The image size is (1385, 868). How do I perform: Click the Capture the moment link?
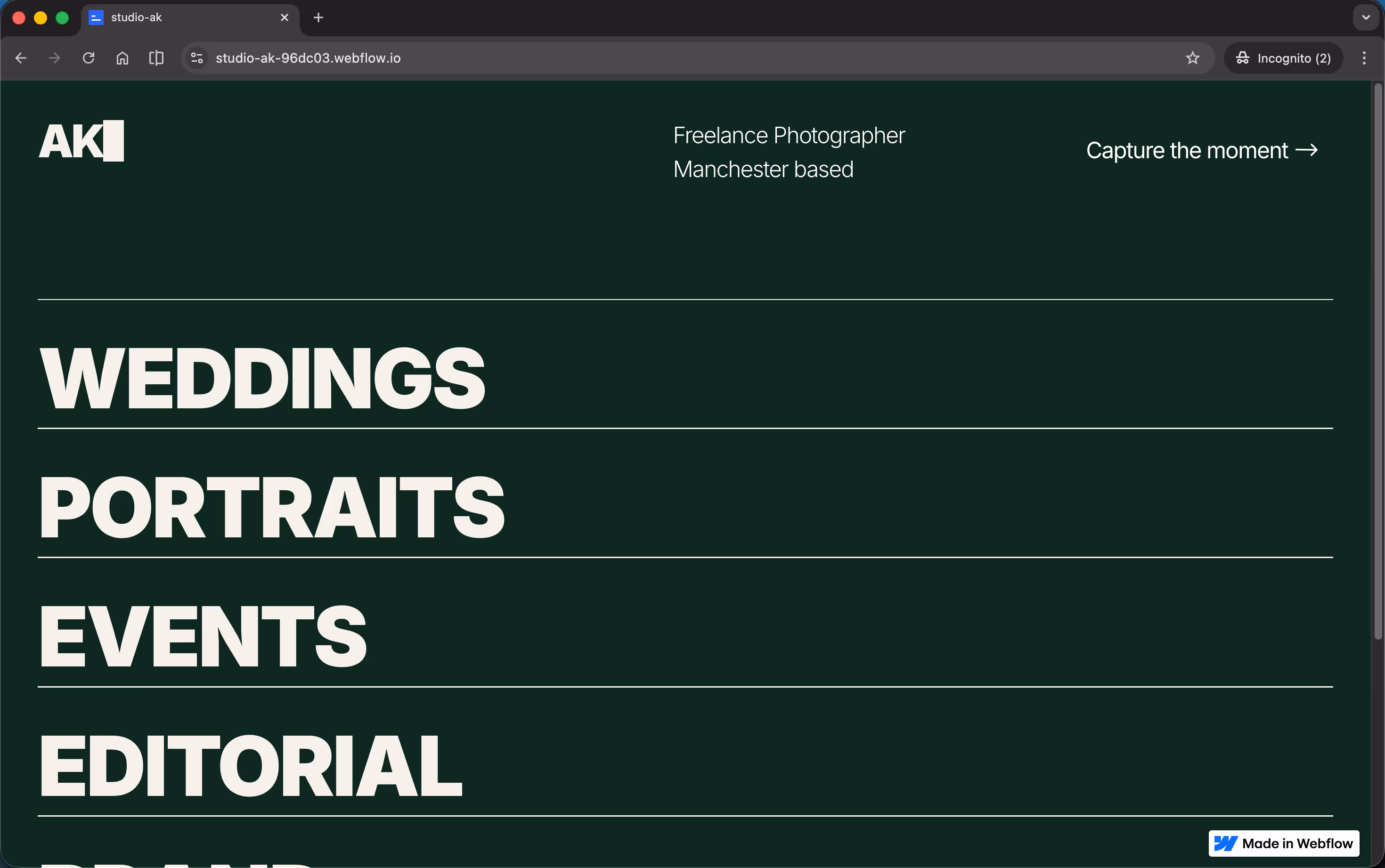tap(1201, 150)
